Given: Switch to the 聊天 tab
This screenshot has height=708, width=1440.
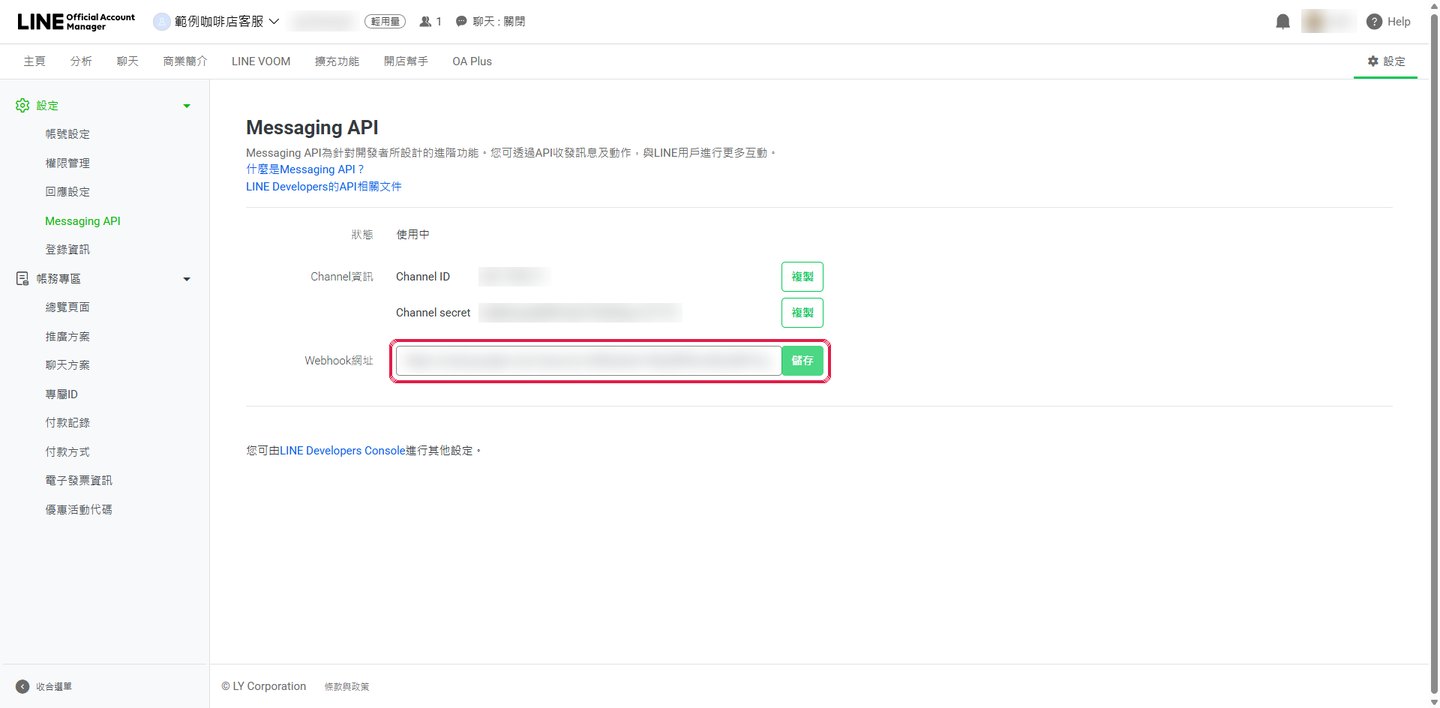Looking at the screenshot, I should [x=128, y=61].
